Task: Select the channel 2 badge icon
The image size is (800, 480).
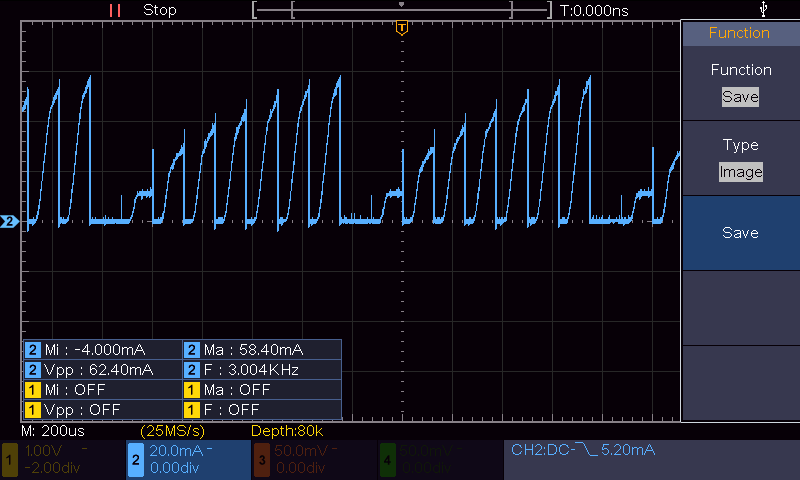Action: (136, 460)
